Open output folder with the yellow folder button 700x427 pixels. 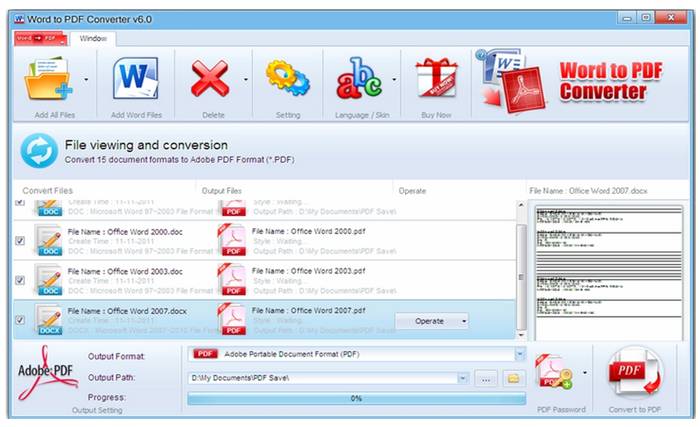(x=513, y=379)
